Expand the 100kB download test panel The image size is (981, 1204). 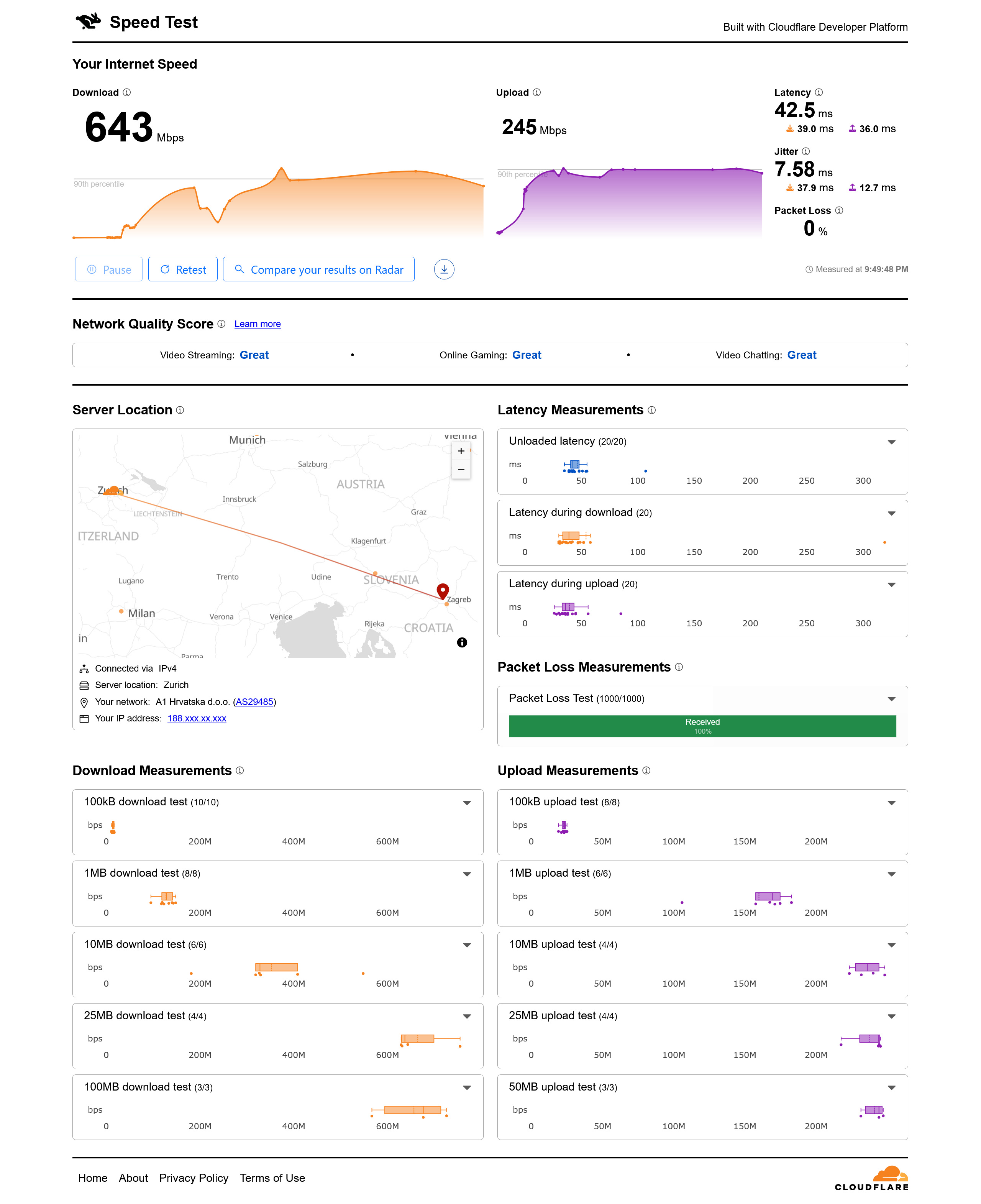tap(468, 803)
